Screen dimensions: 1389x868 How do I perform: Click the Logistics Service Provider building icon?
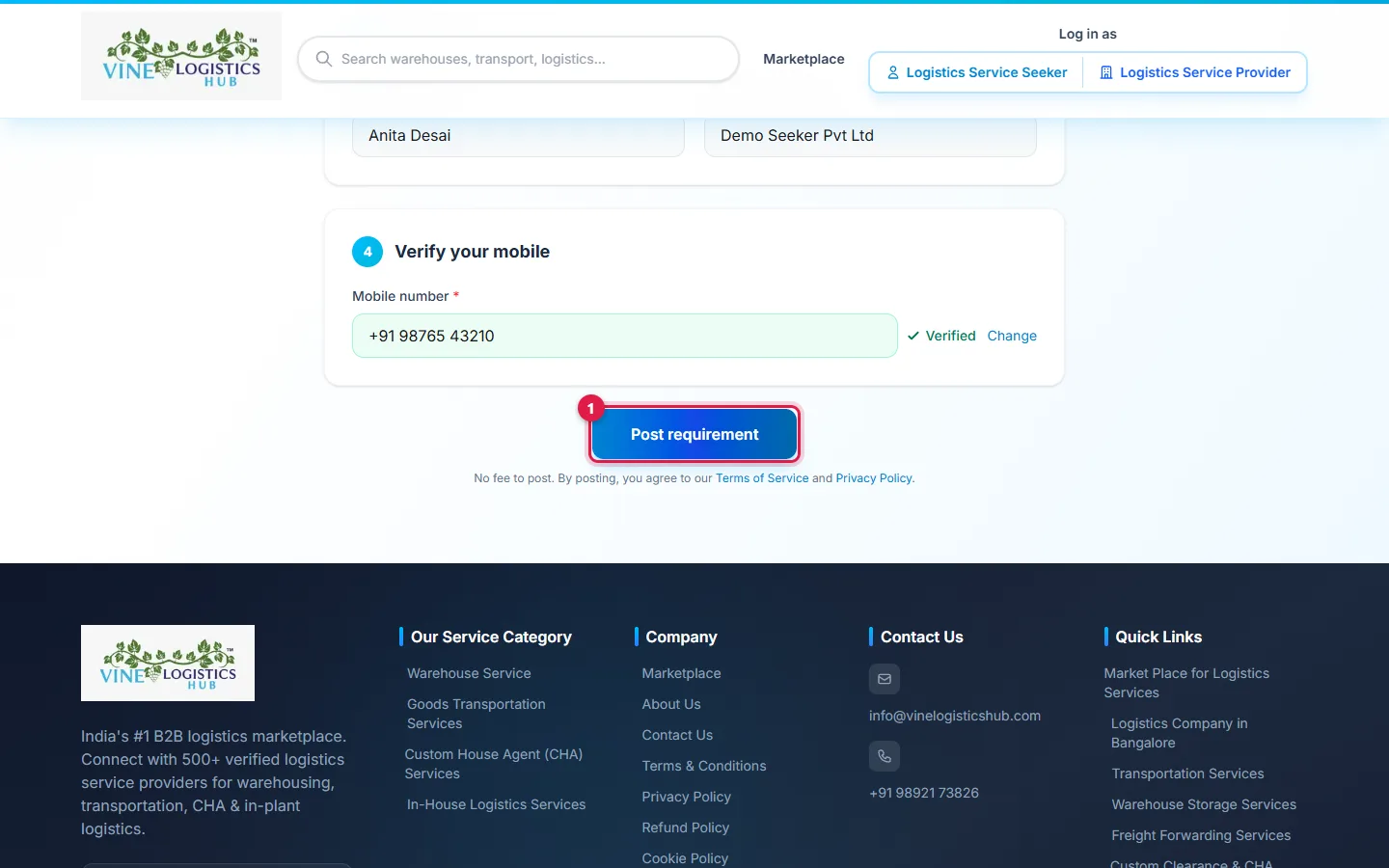tap(1106, 72)
